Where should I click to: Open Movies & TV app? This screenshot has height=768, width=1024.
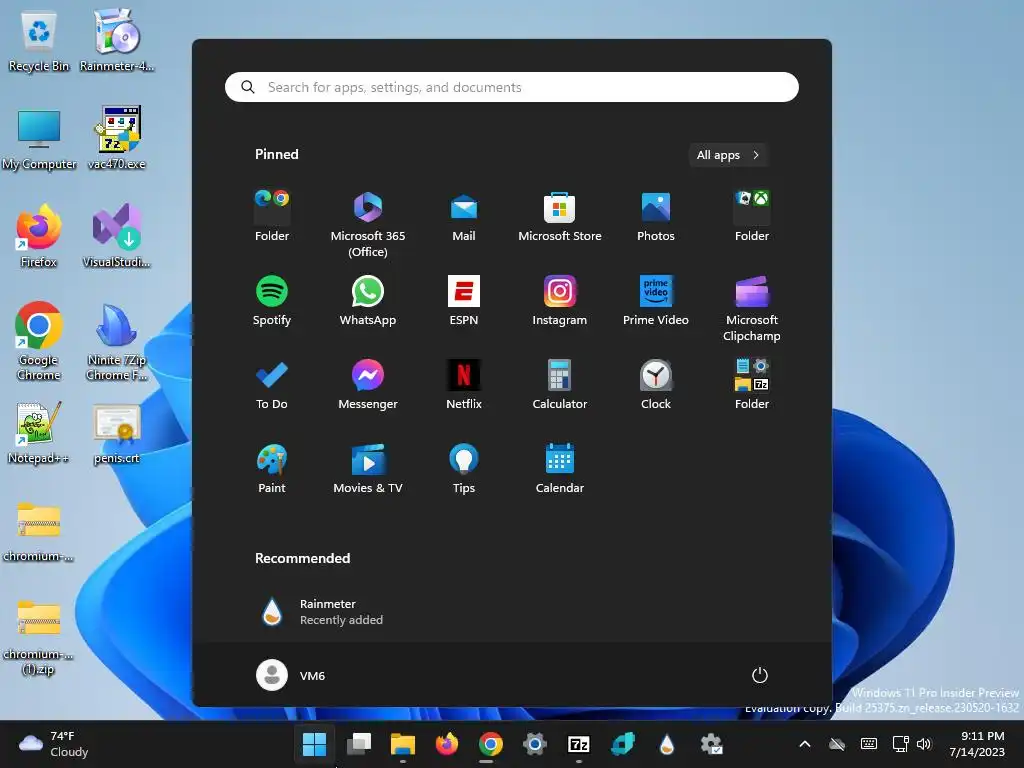pyautogui.click(x=368, y=468)
